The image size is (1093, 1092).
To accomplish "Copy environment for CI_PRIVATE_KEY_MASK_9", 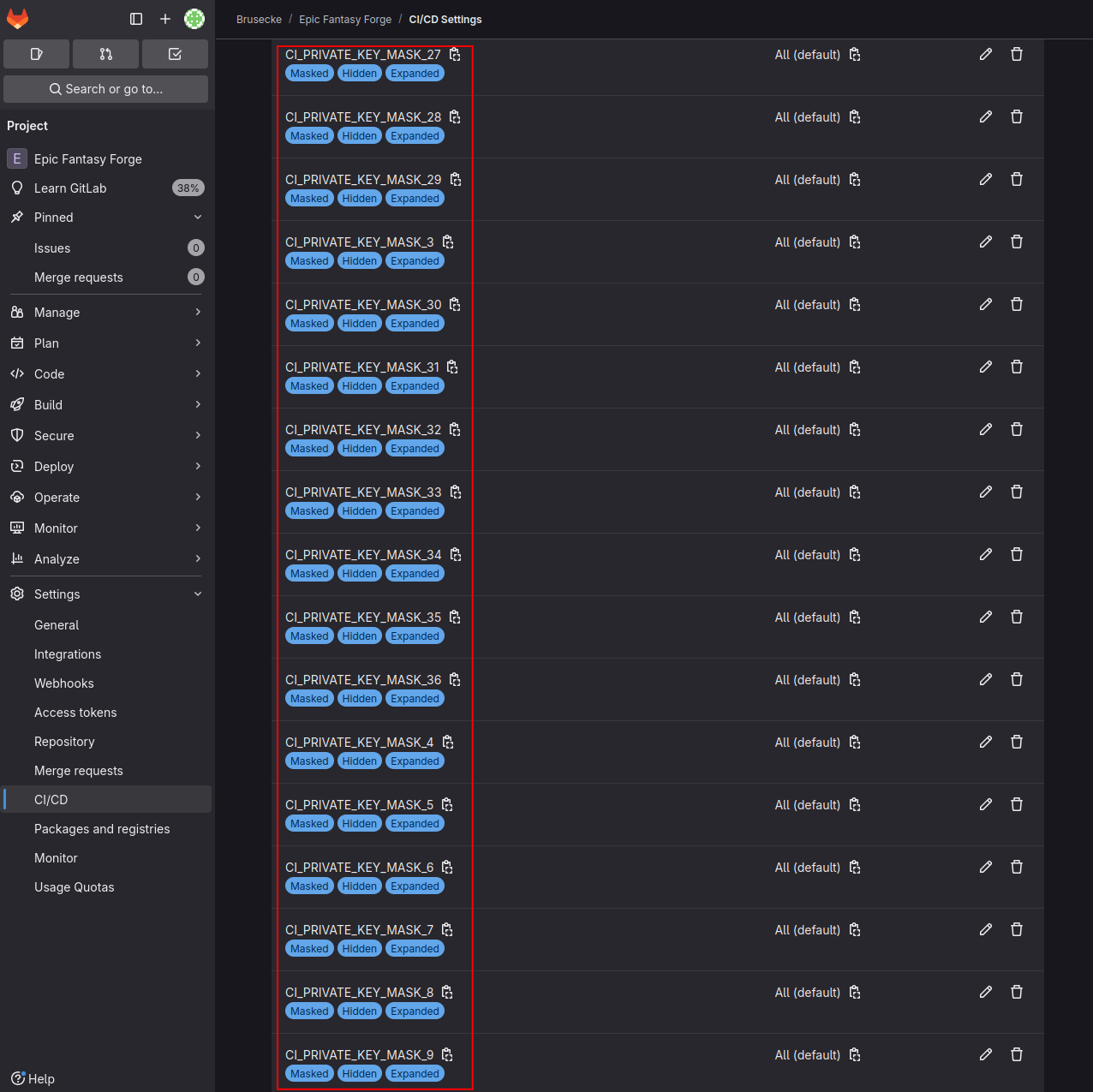I will [854, 1055].
